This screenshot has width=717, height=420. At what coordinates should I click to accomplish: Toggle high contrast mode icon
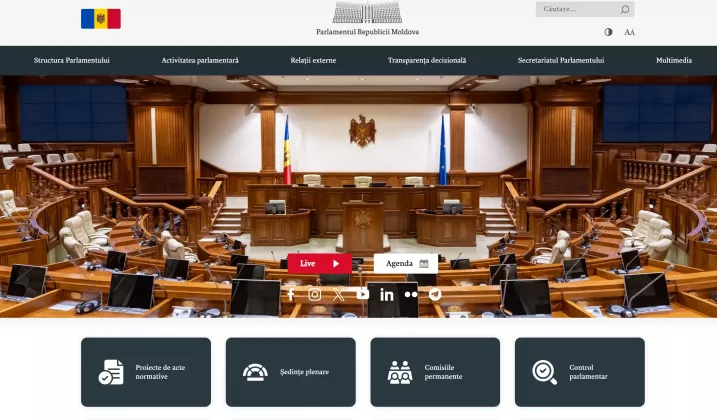click(608, 32)
